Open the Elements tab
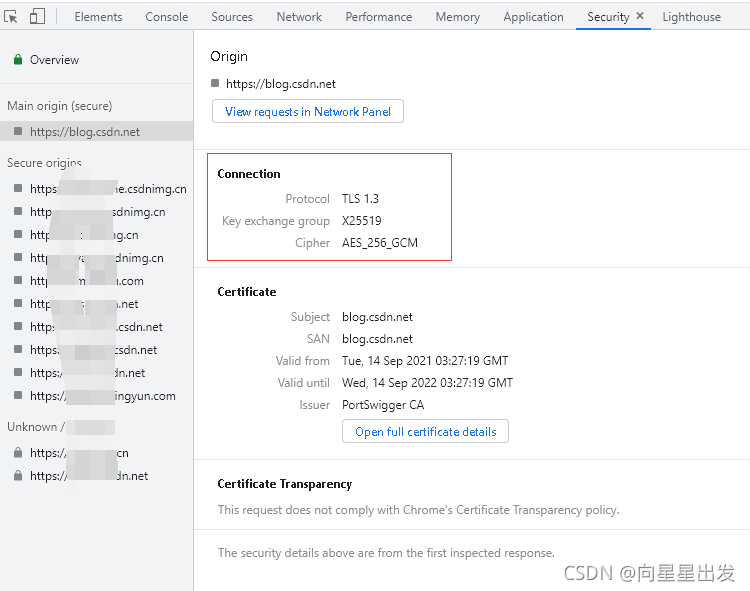 pos(98,17)
